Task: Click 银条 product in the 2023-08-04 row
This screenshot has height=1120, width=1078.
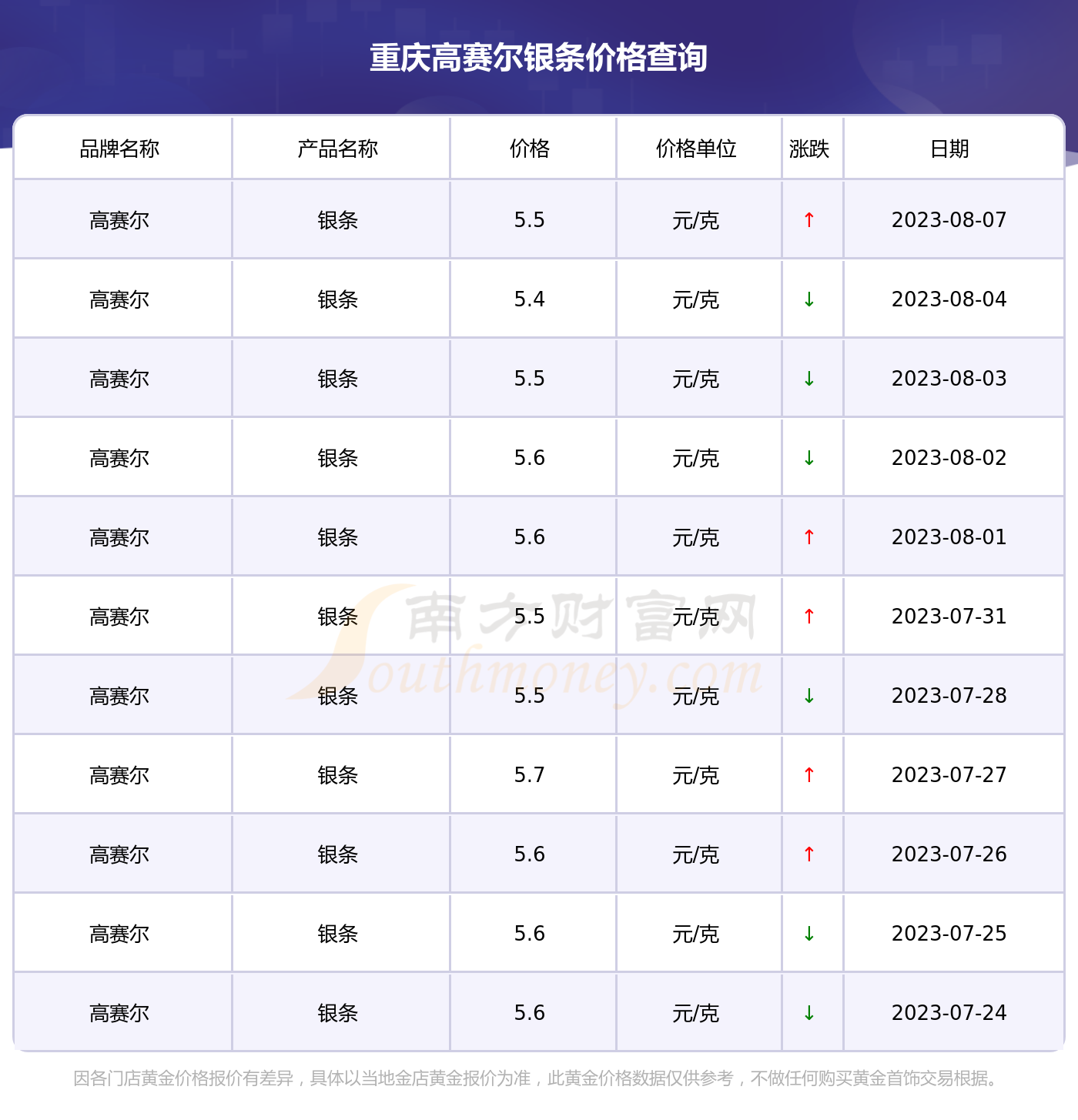Action: tap(337, 300)
